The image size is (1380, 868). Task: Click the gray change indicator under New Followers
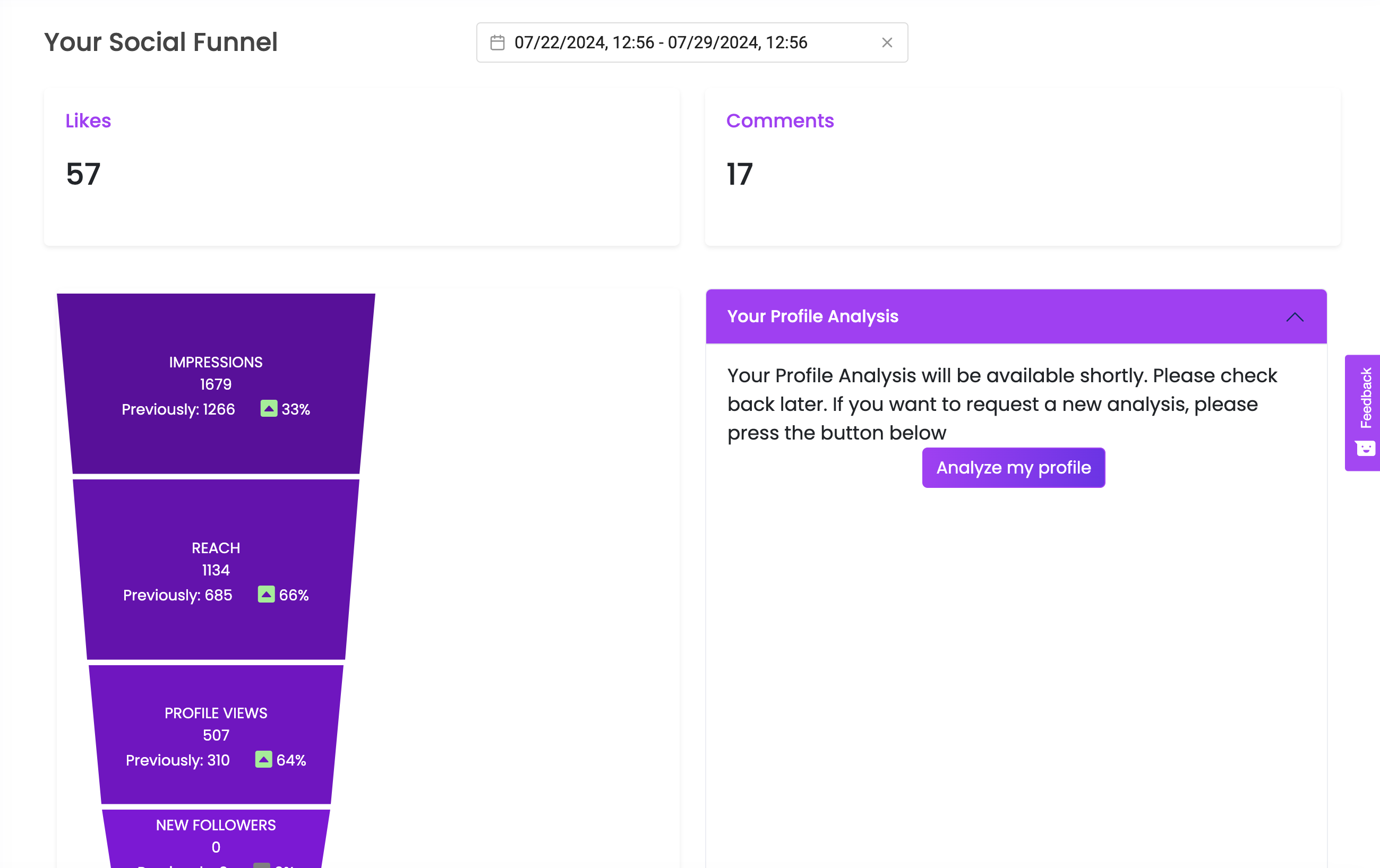tap(262, 865)
